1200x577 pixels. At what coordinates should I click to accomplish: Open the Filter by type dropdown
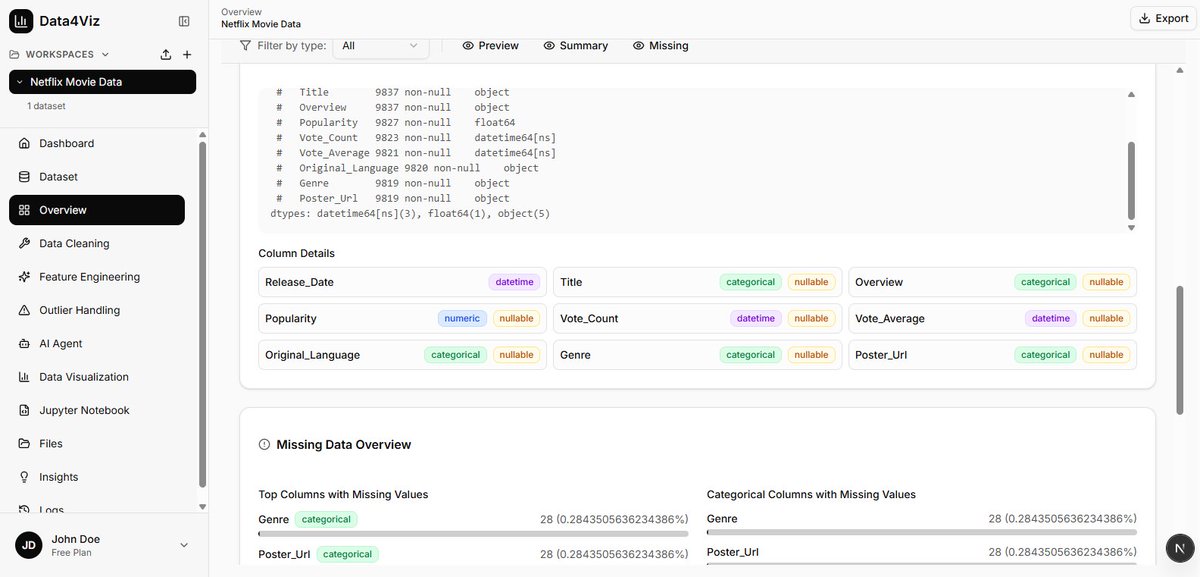(x=380, y=44)
